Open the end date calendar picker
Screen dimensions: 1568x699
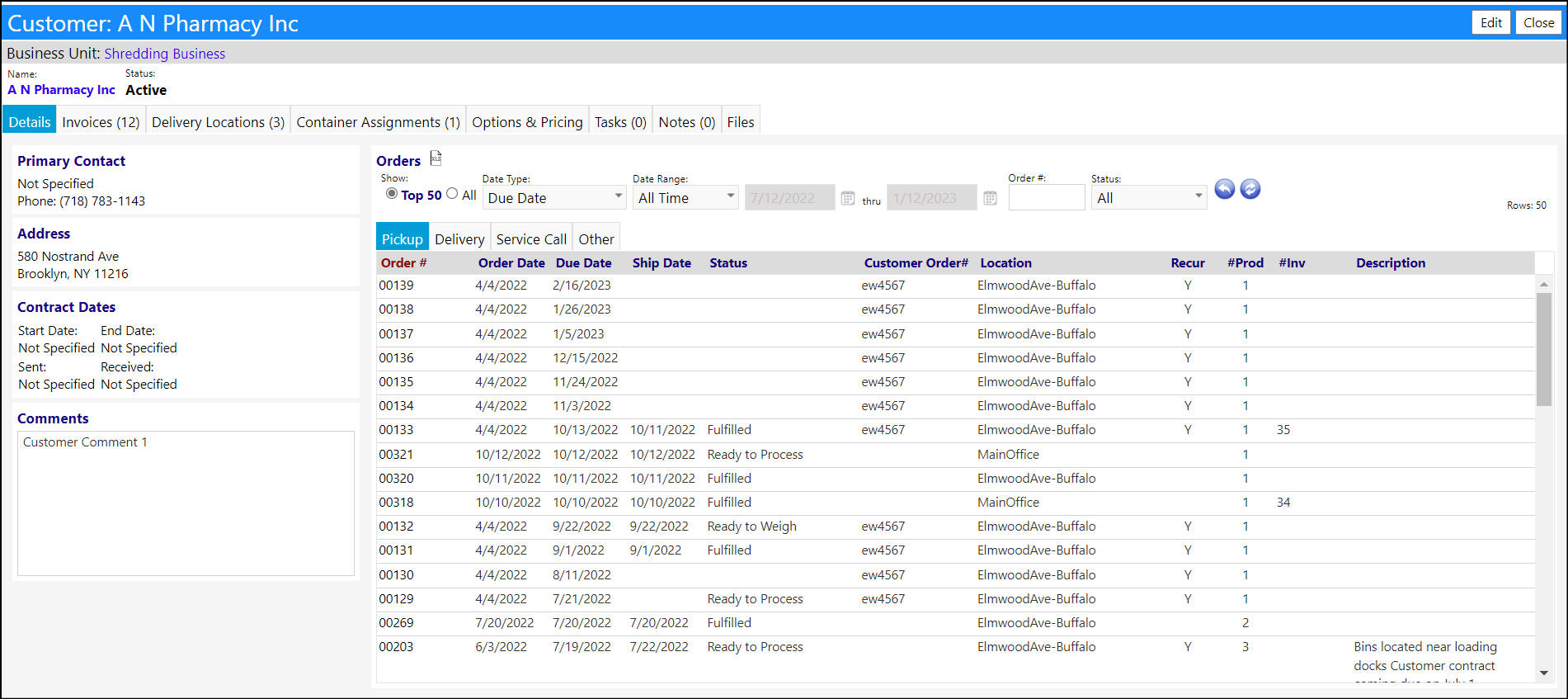coord(990,198)
